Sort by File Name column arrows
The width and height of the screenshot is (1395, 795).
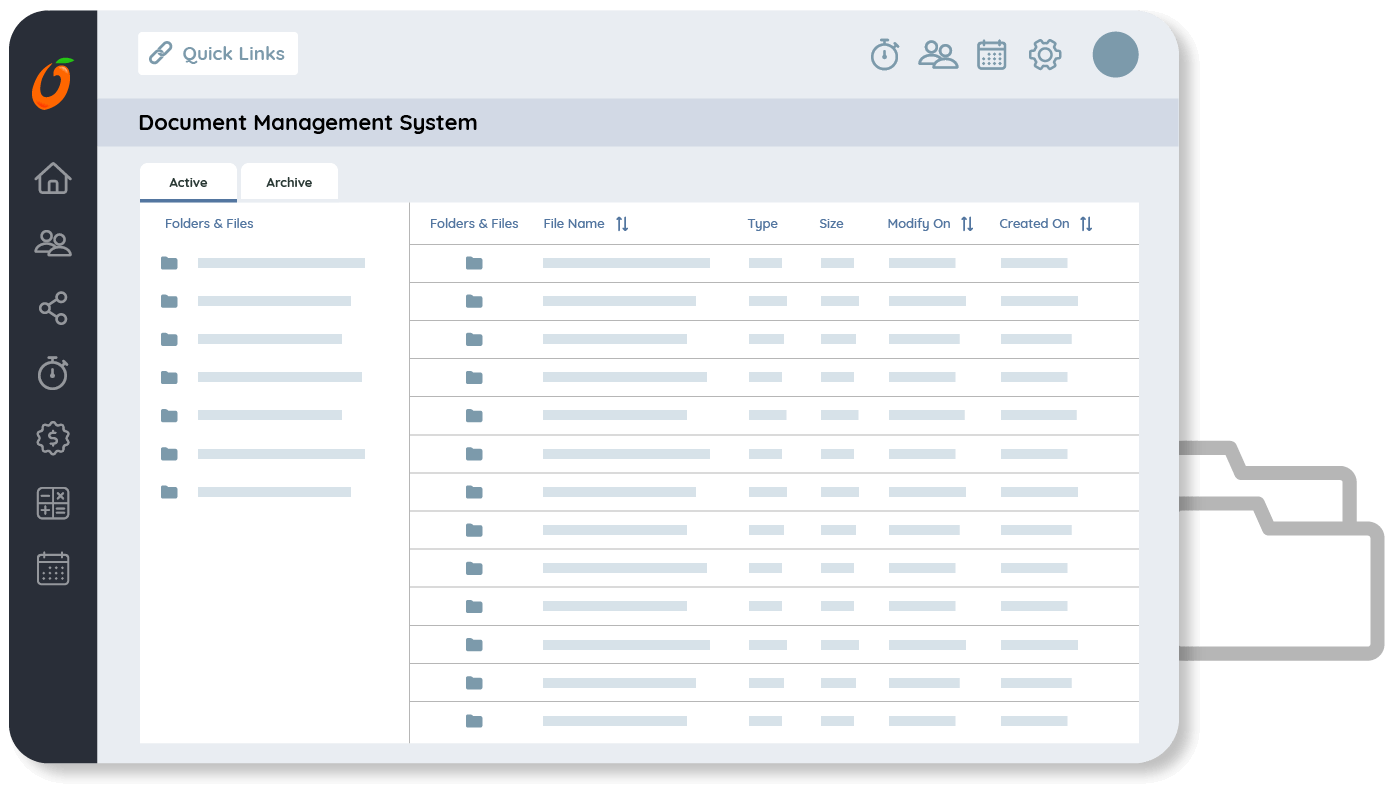point(622,224)
